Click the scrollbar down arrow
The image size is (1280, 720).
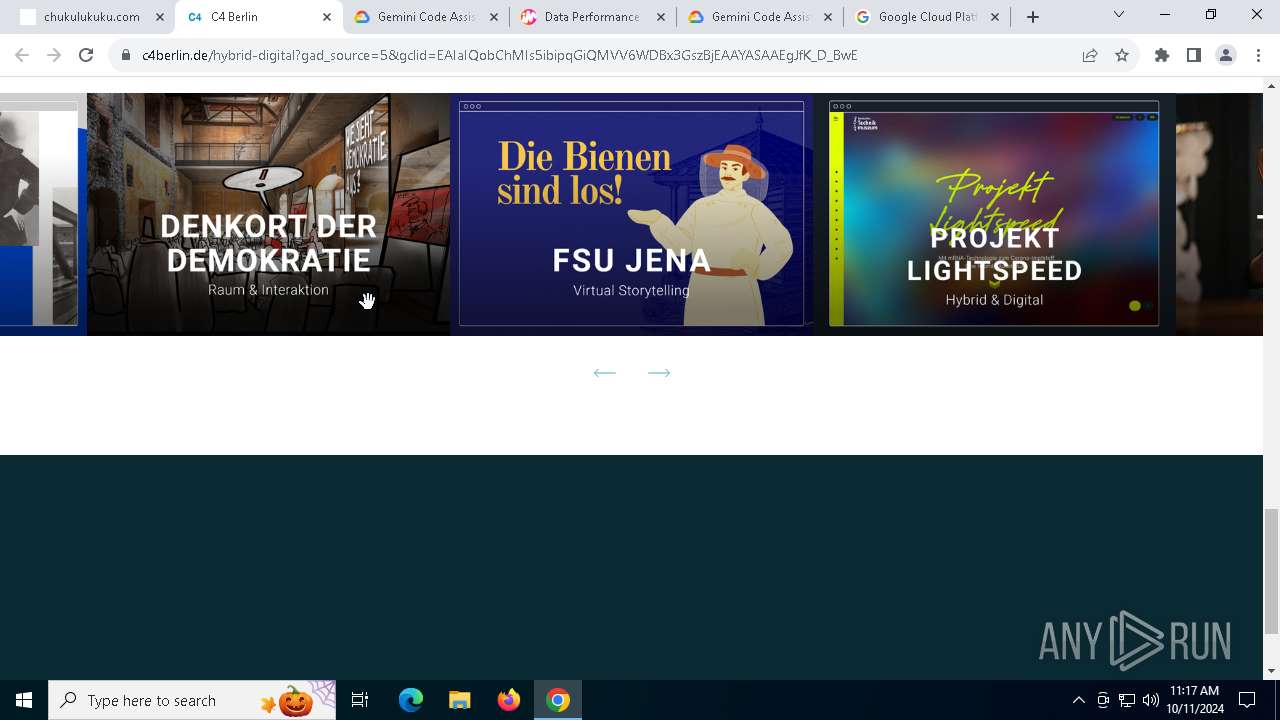[1271, 671]
